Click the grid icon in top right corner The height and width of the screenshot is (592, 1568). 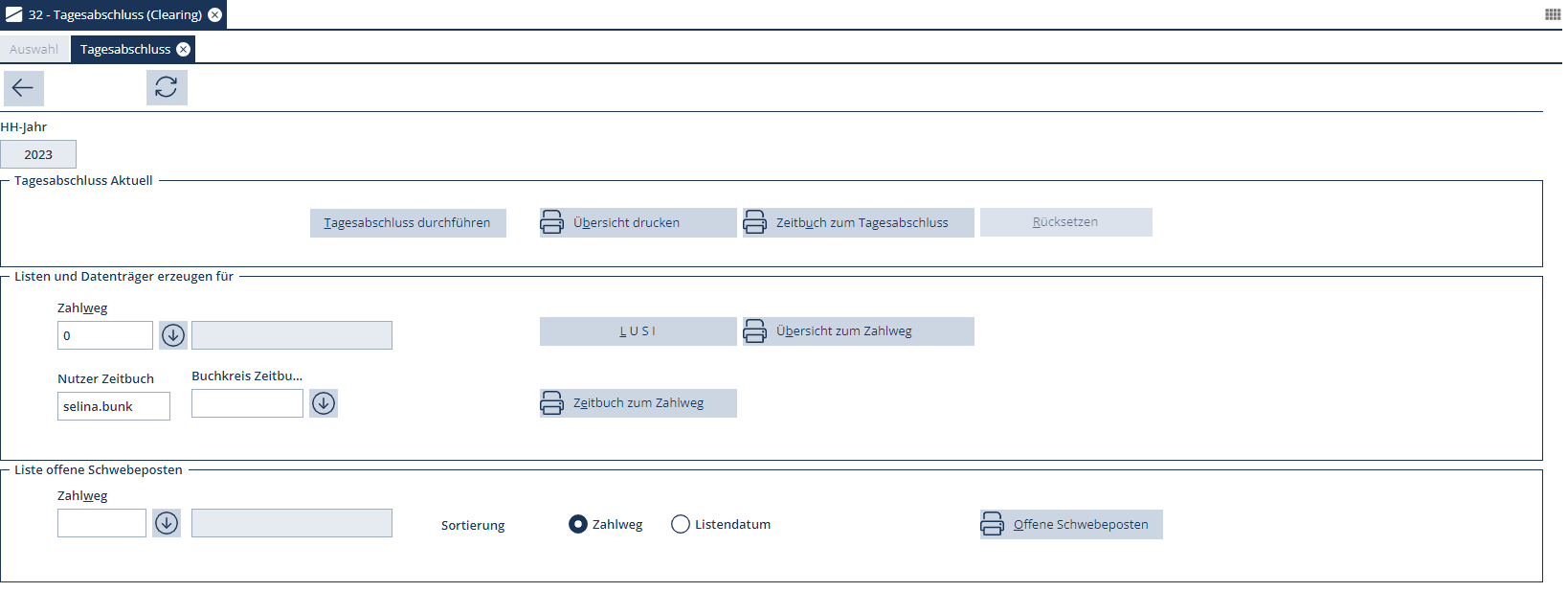(x=1553, y=14)
